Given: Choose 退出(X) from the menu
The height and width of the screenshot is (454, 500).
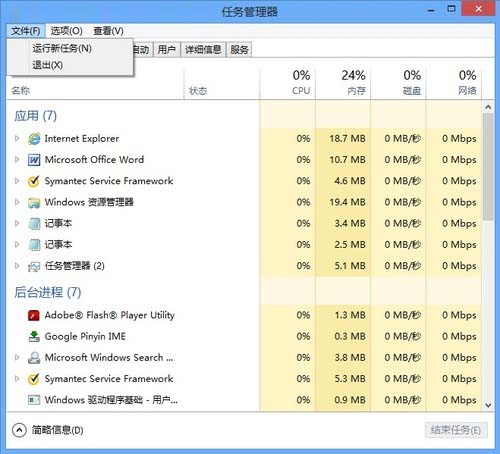Looking at the screenshot, I should (70, 65).
